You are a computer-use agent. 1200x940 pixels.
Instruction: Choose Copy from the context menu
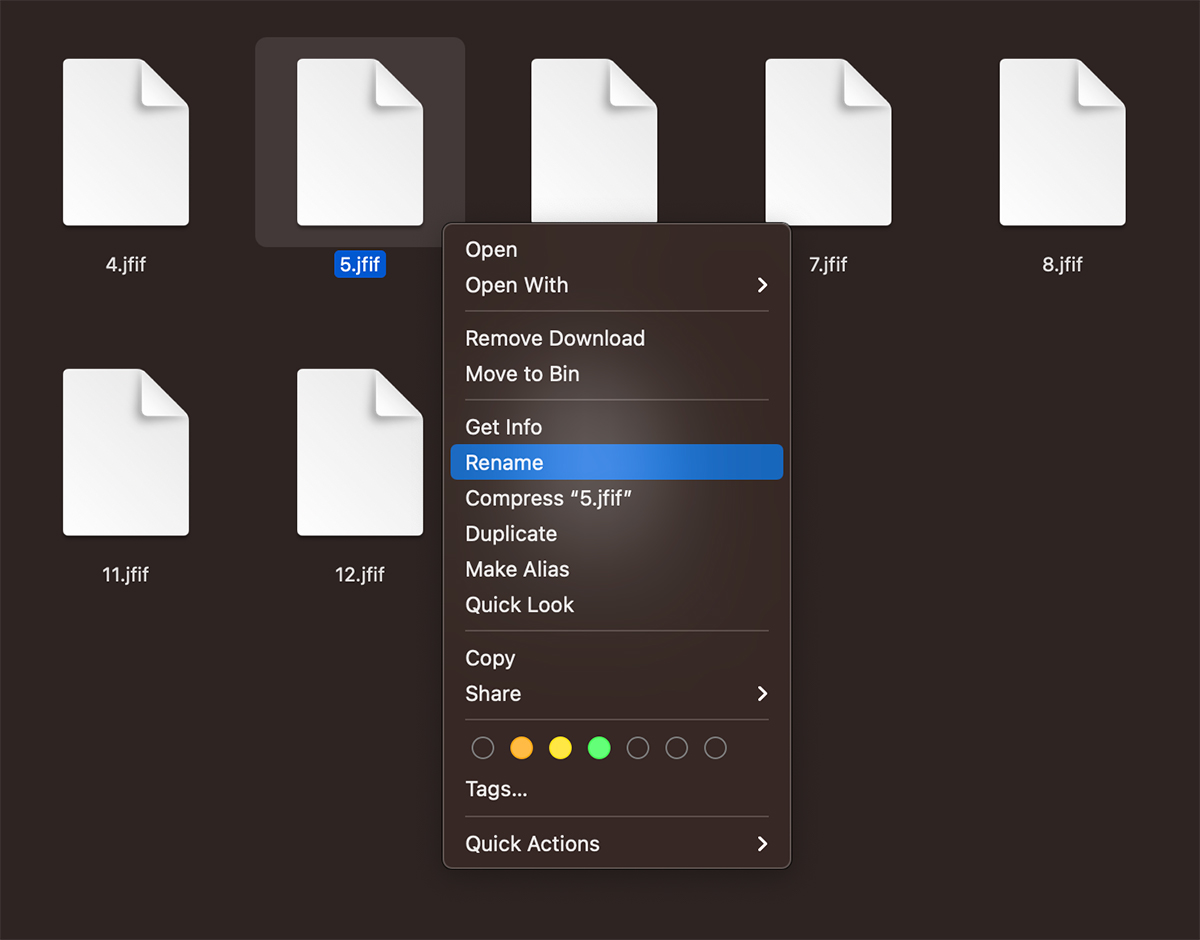coord(617,658)
